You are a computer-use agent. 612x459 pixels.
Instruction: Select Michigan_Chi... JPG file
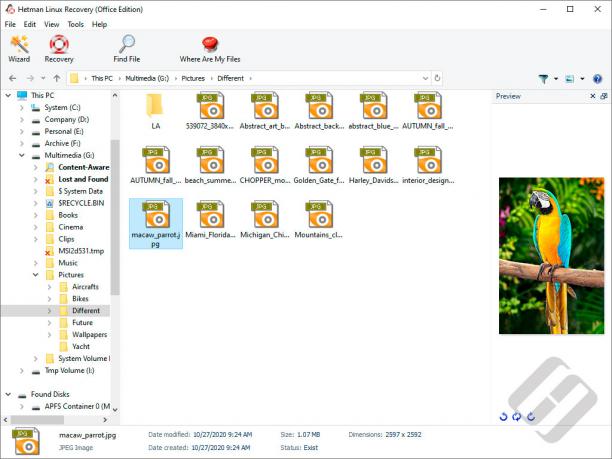(x=265, y=220)
